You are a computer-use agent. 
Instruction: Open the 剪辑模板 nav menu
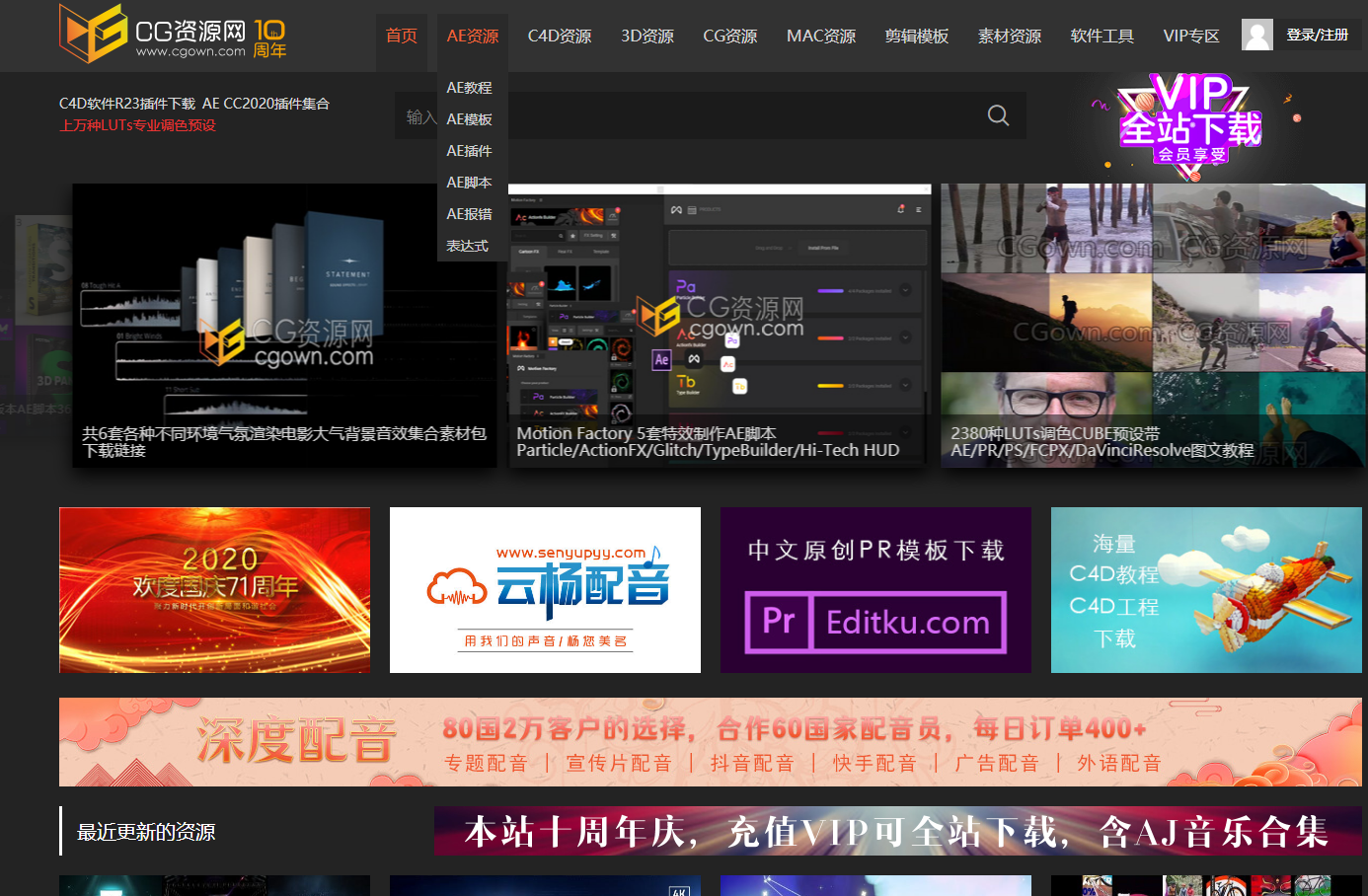point(917,37)
